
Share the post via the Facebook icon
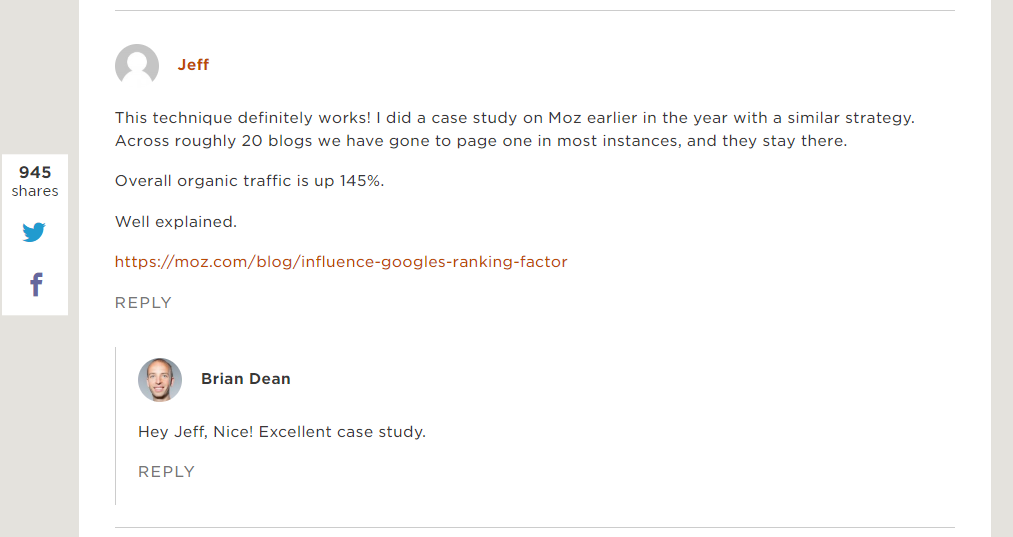pyautogui.click(x=36, y=284)
